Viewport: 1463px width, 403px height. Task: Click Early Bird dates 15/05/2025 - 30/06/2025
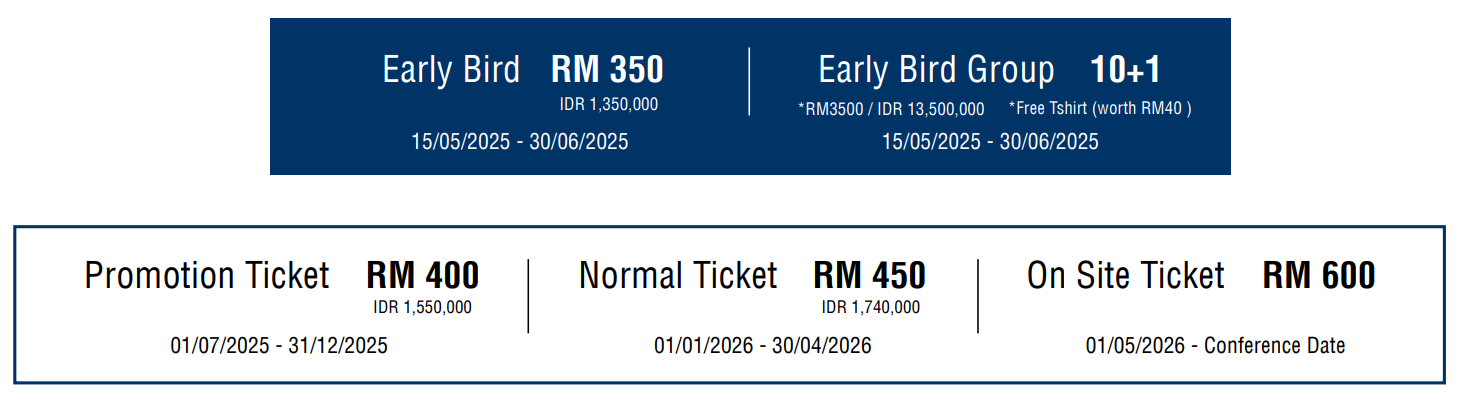click(x=520, y=142)
